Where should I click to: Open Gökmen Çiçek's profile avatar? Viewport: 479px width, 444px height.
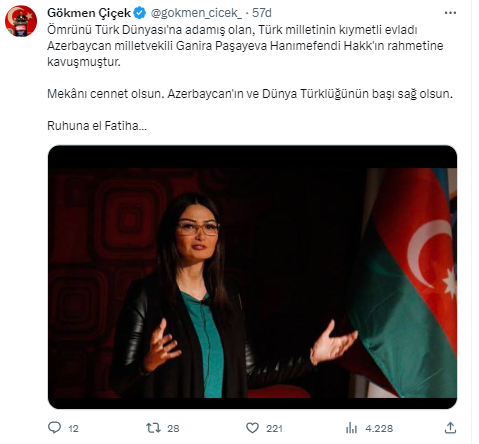click(21, 21)
